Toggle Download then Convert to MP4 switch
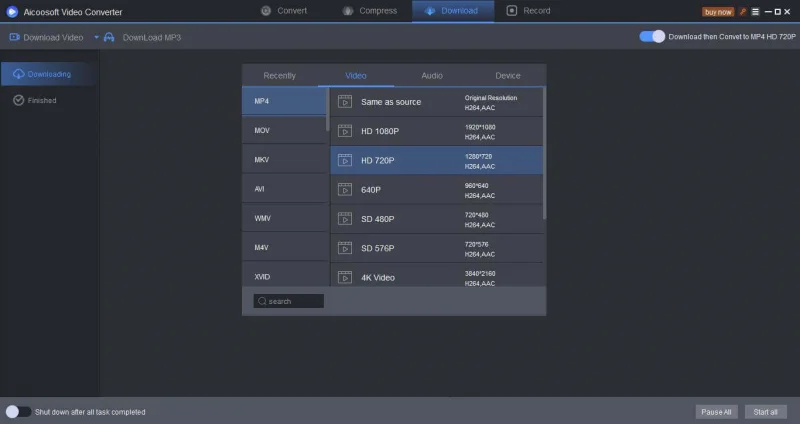Screen dimensions: 800x424 (x=652, y=37)
